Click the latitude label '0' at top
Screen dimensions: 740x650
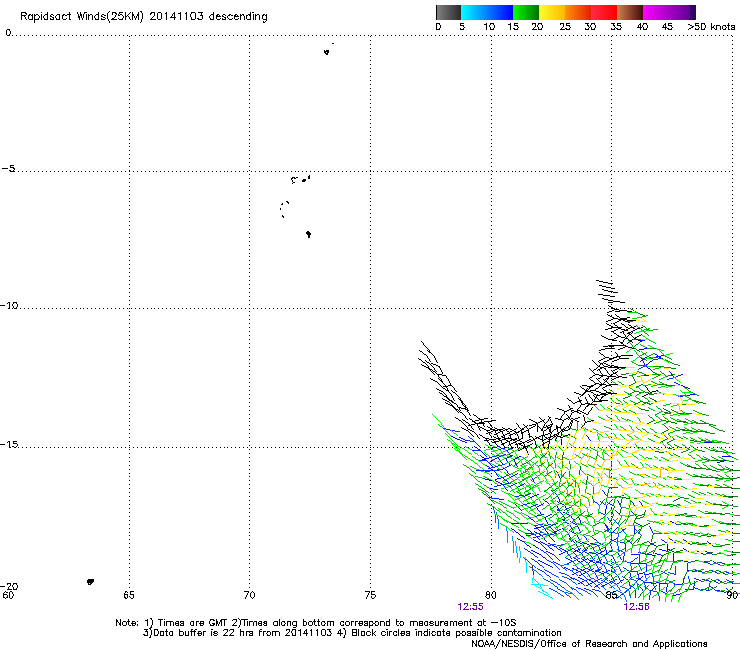point(8,33)
